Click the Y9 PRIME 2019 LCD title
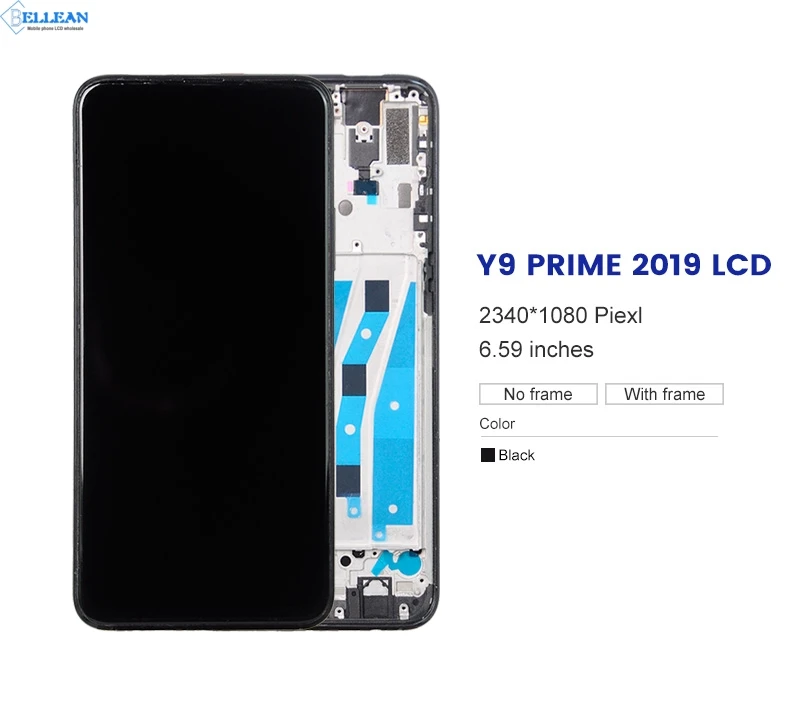The width and height of the screenshot is (800, 714). 624,264
